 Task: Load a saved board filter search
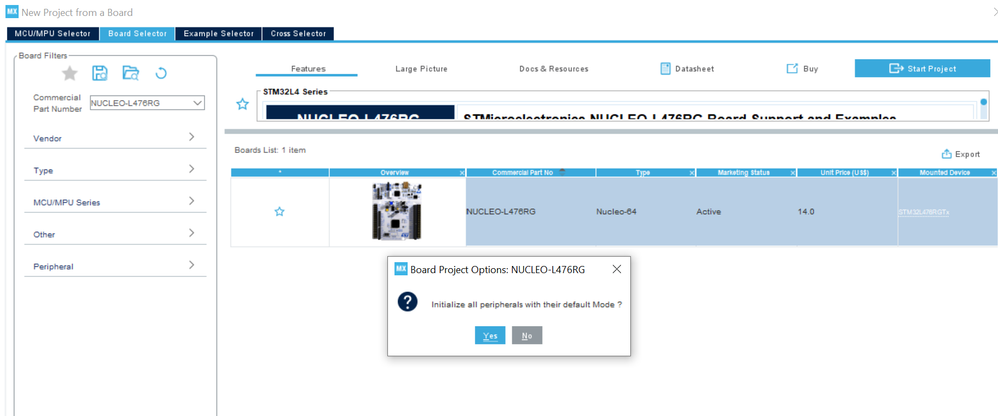pyautogui.click(x=130, y=73)
